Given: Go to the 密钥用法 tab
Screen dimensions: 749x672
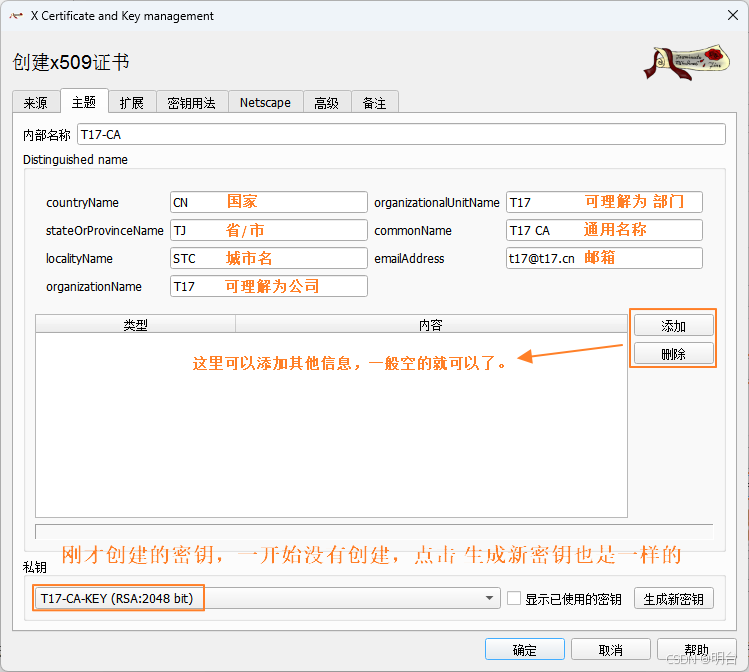Looking at the screenshot, I should pos(192,102).
